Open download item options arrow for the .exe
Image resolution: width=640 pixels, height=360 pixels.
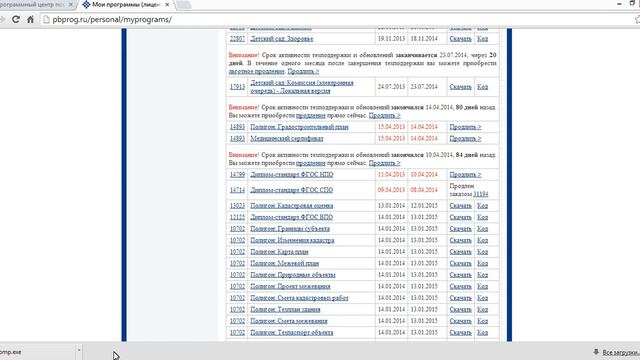[79, 351]
